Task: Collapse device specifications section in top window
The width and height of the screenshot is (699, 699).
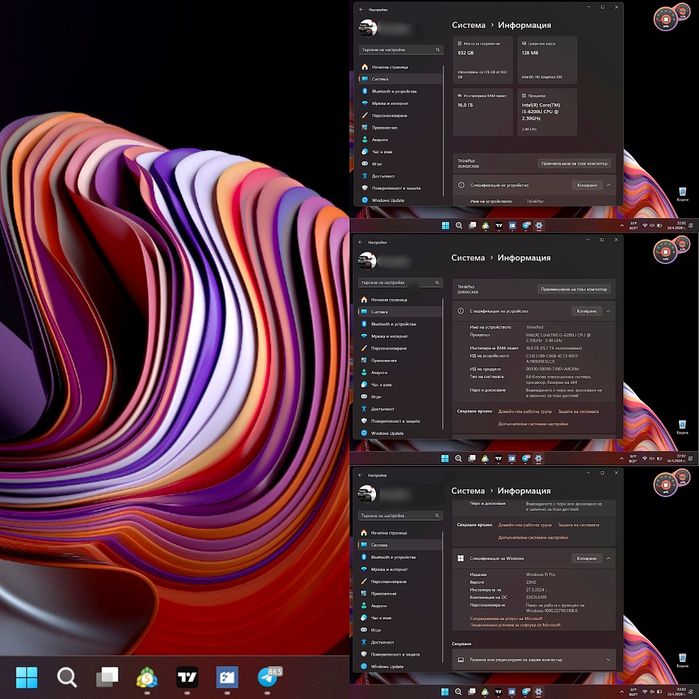Action: [x=609, y=185]
